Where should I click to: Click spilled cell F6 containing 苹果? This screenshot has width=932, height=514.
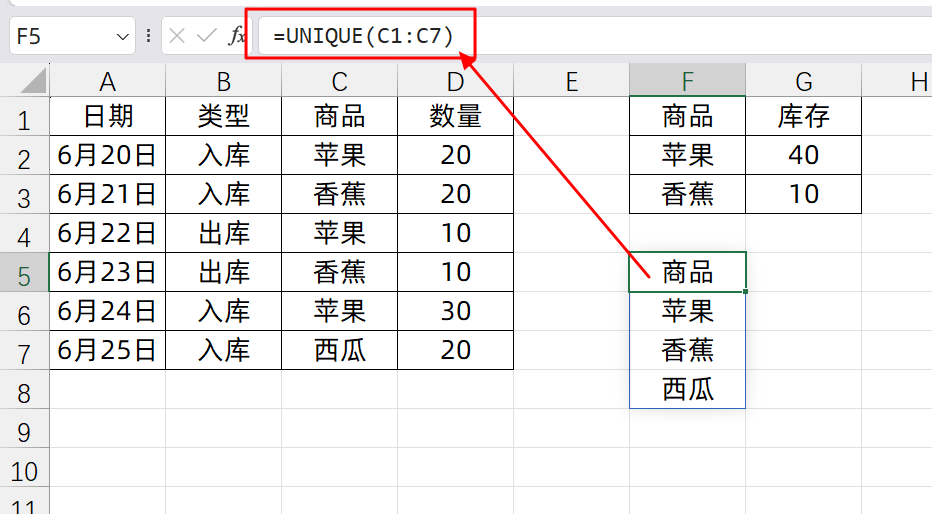[687, 311]
